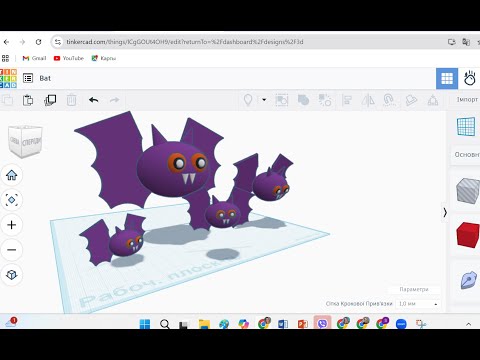
Task: Click the cast/screen icon in address bar
Action: [452, 42]
